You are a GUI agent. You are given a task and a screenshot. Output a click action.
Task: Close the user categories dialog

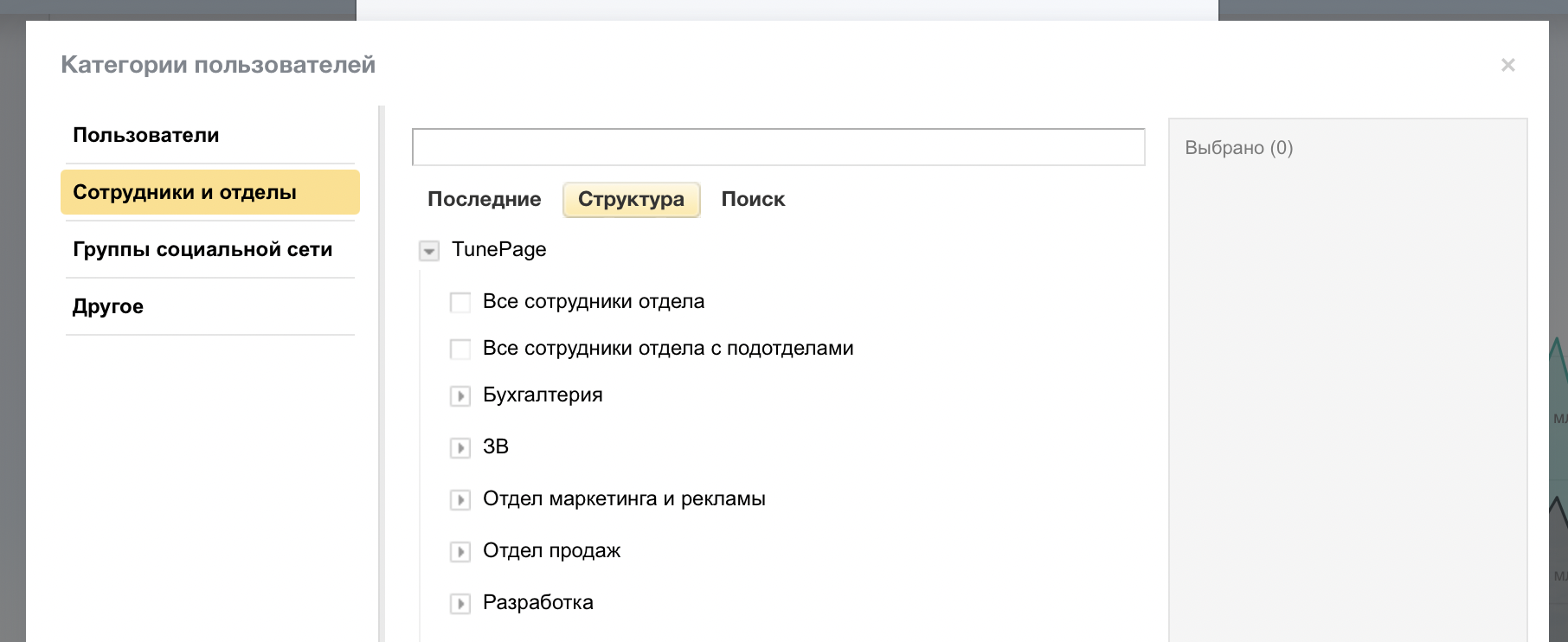pos(1507,65)
